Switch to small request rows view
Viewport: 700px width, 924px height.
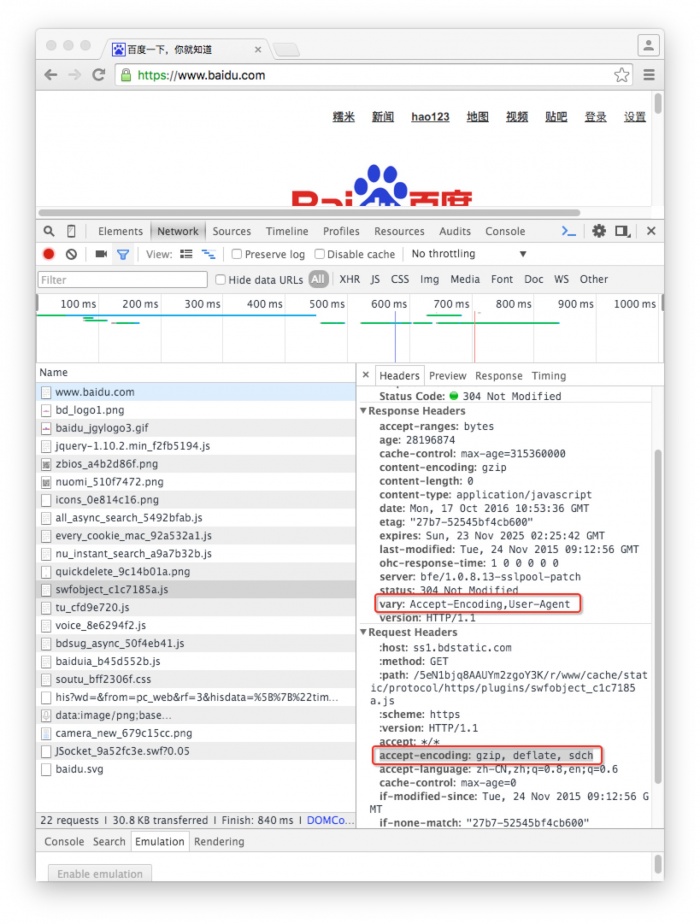[x=209, y=254]
